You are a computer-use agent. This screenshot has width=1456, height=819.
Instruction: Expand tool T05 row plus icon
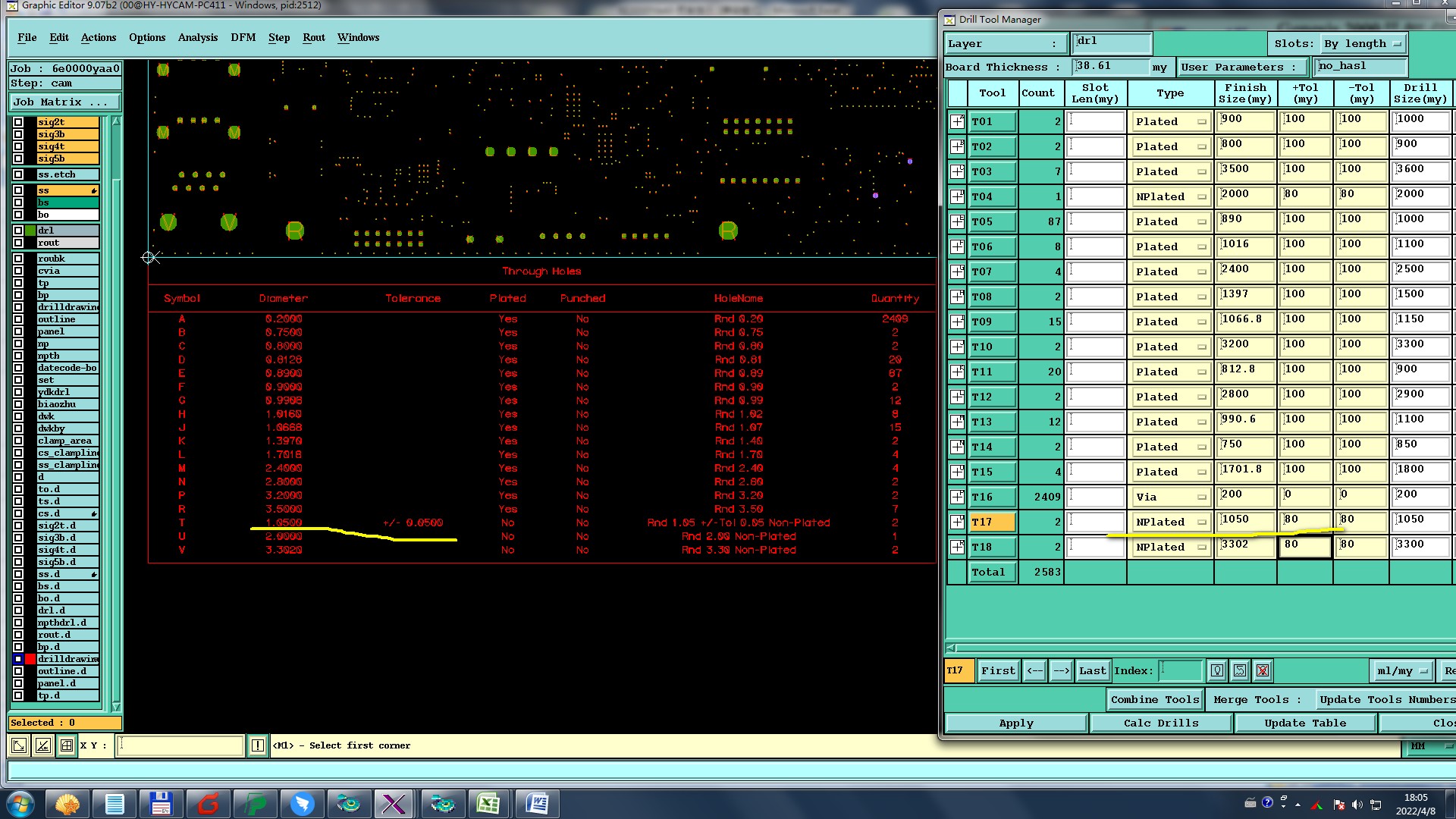(x=958, y=221)
